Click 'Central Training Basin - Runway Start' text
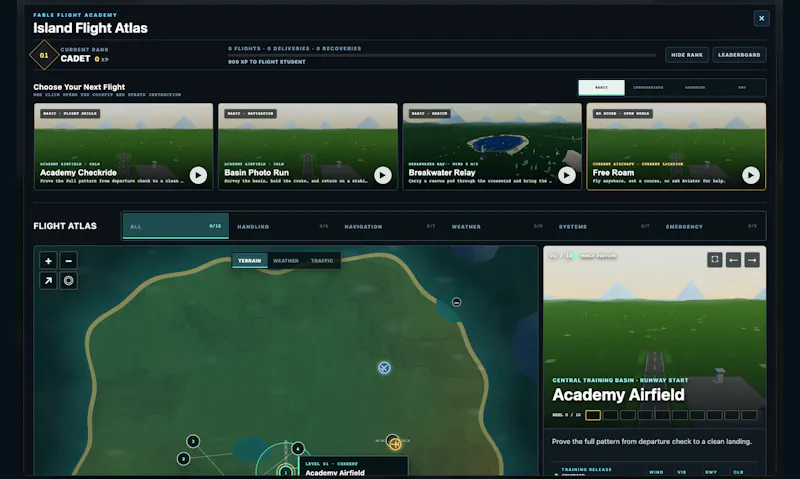The height and width of the screenshot is (479, 800). [x=620, y=380]
